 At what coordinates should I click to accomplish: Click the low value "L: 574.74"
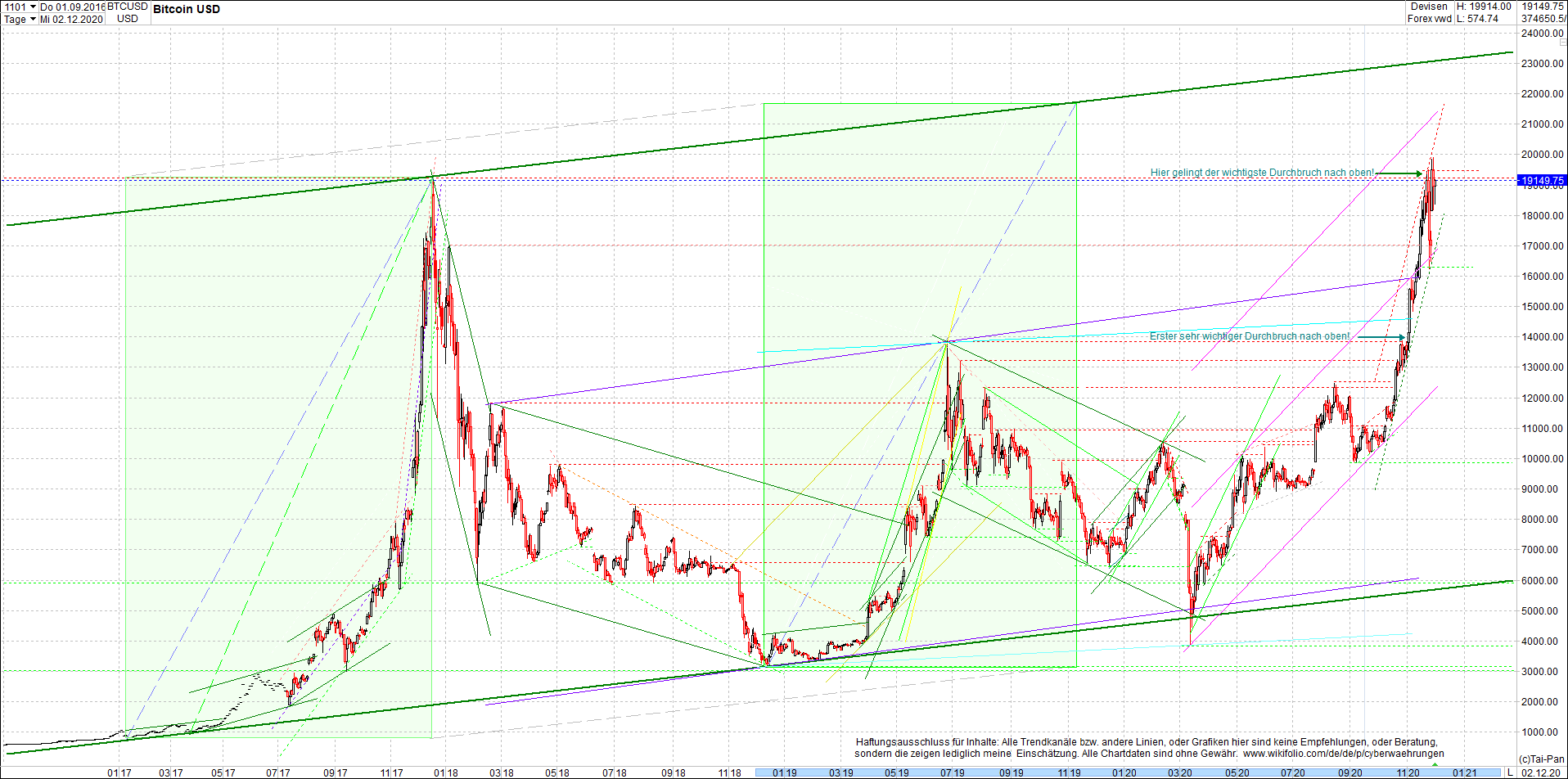(1477, 18)
